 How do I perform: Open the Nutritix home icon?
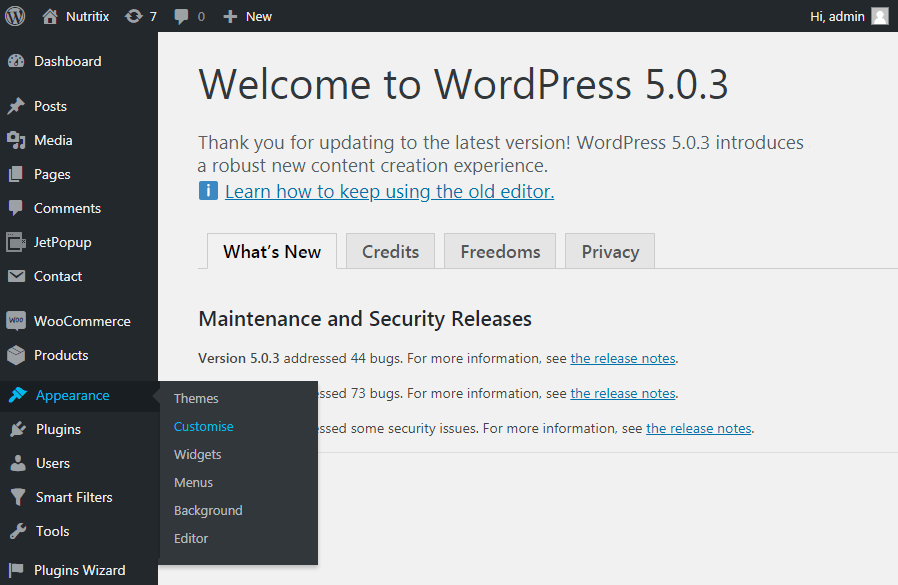coord(50,16)
